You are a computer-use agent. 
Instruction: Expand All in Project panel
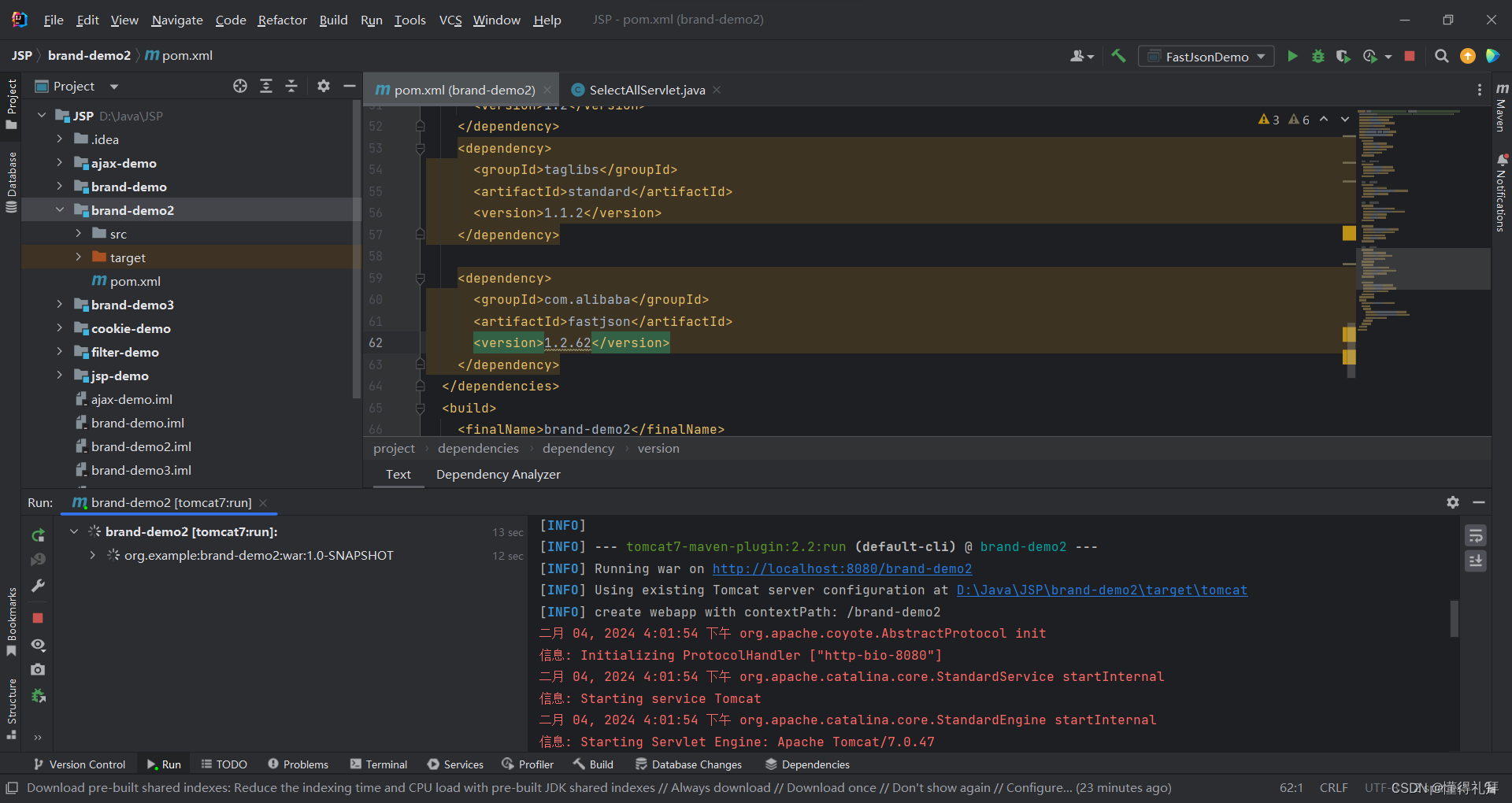(x=266, y=86)
